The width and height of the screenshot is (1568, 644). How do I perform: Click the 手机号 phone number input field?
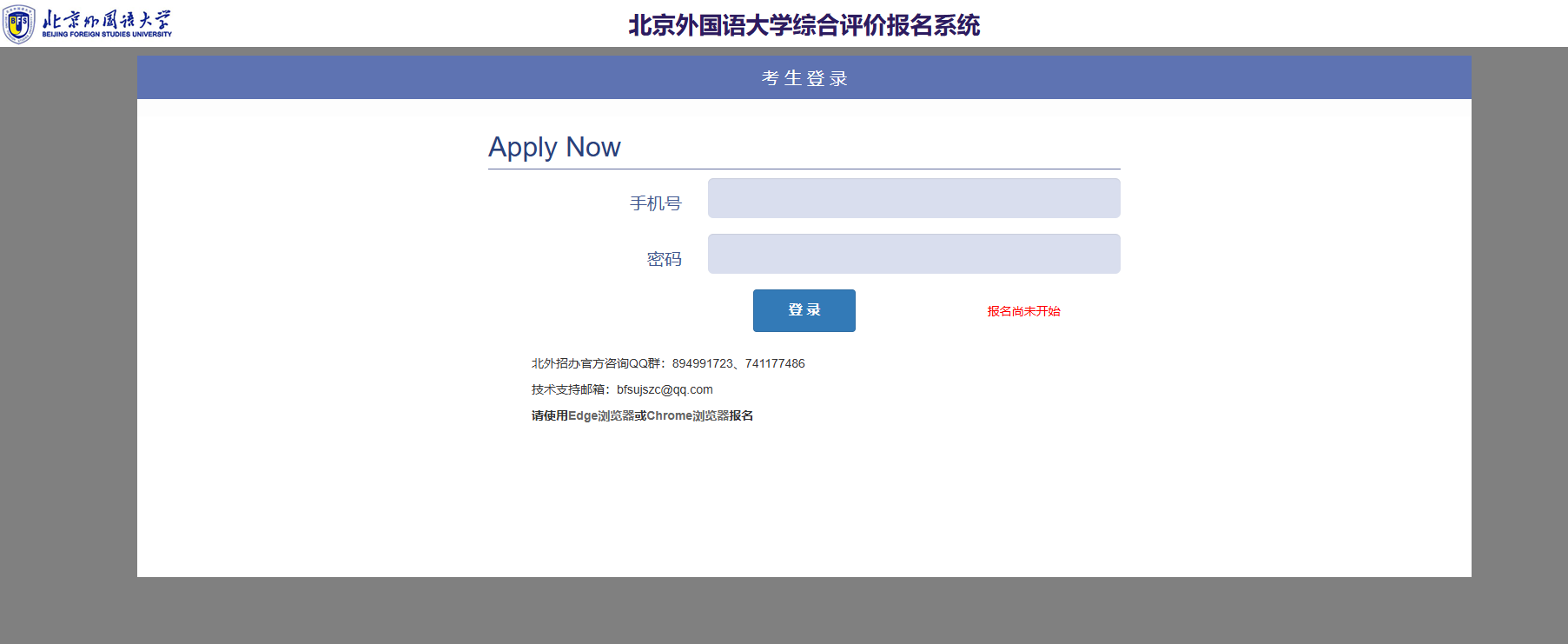point(913,198)
